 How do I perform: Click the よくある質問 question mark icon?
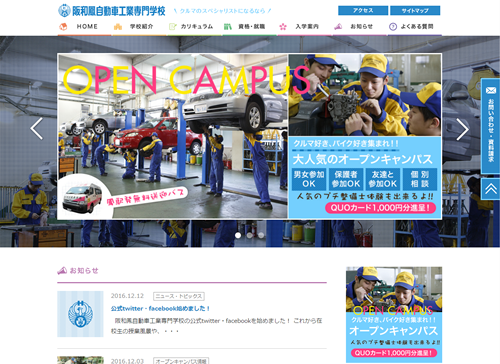tap(393, 27)
